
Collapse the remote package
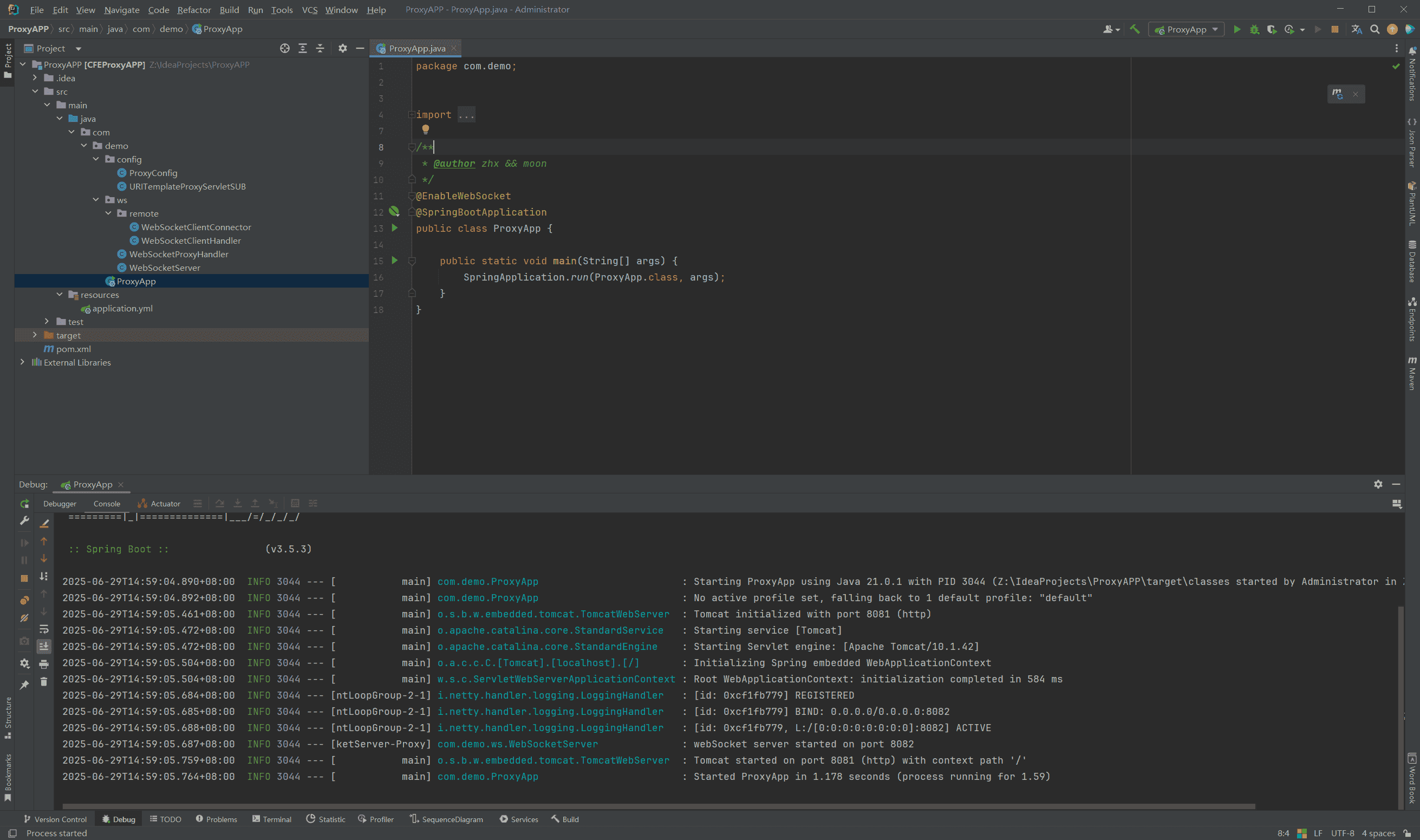pos(109,213)
